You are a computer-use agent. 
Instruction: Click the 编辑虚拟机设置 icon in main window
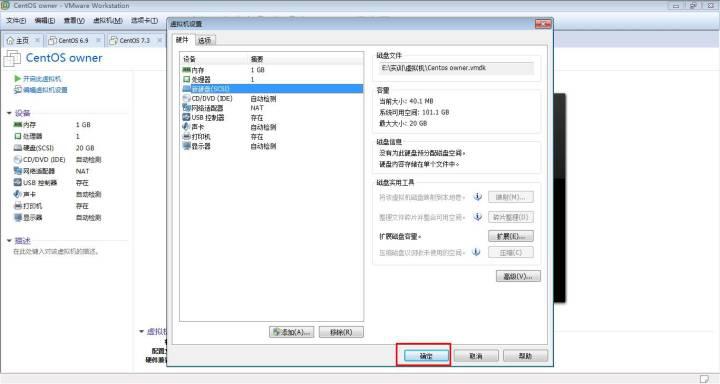[x=18, y=90]
